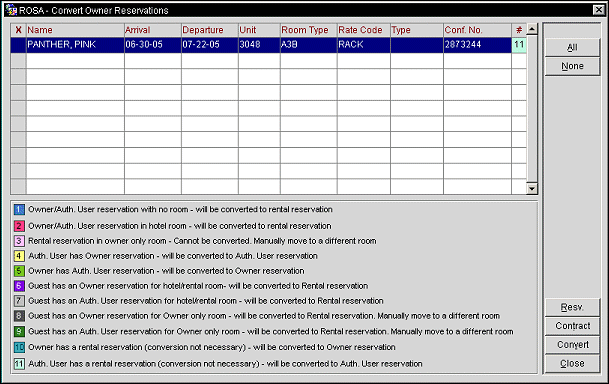Click the room type A3B cell
Viewport: 609px width, 384px height.
tap(308, 45)
